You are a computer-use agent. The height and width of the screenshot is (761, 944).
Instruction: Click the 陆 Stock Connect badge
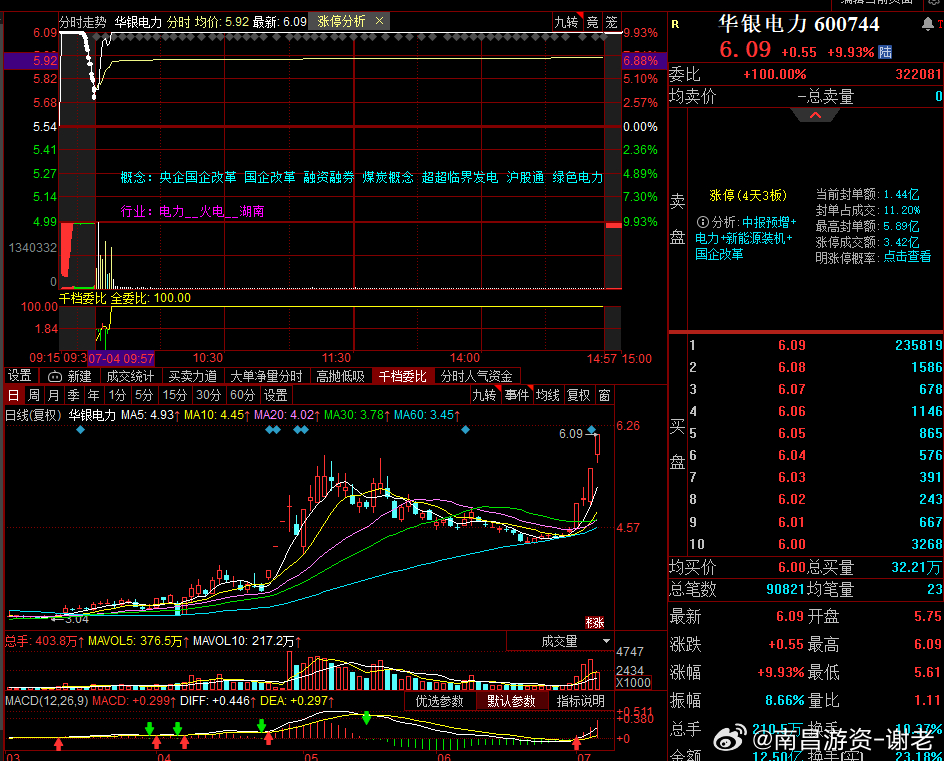[x=885, y=52]
